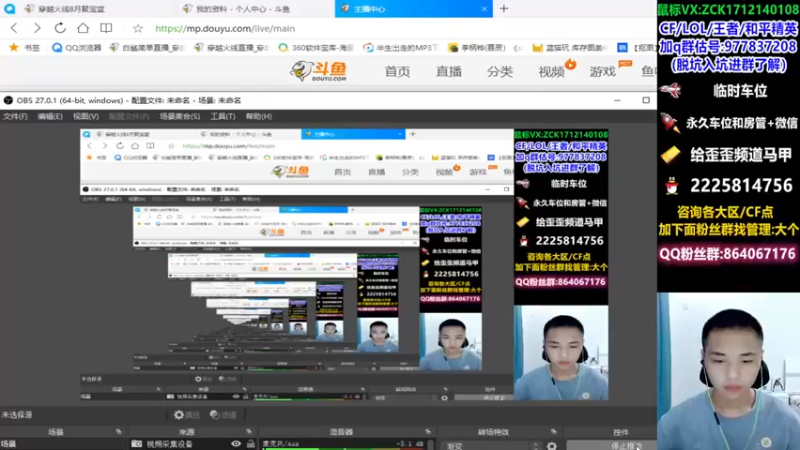Image resolution: width=800 pixels, height=450 pixels.
Task: Select the 视频采集设备 source
Action: (x=170, y=444)
